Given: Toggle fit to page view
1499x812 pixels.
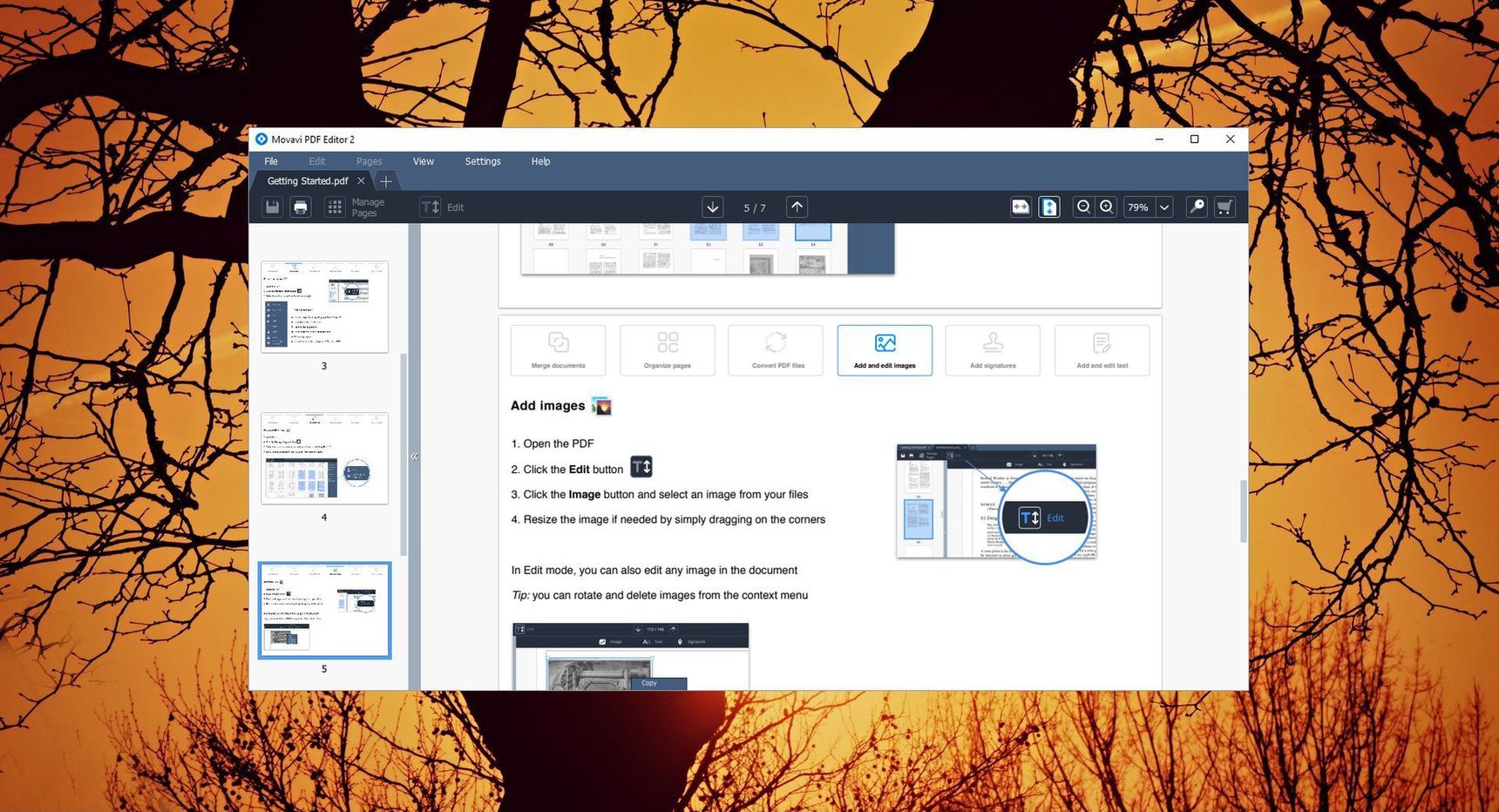Looking at the screenshot, I should (x=1049, y=207).
